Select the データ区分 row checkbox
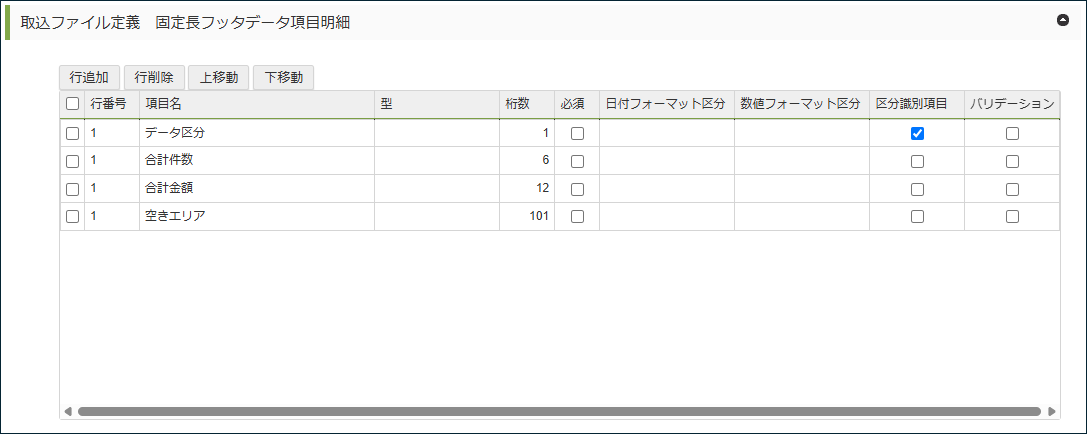 tap(72, 133)
